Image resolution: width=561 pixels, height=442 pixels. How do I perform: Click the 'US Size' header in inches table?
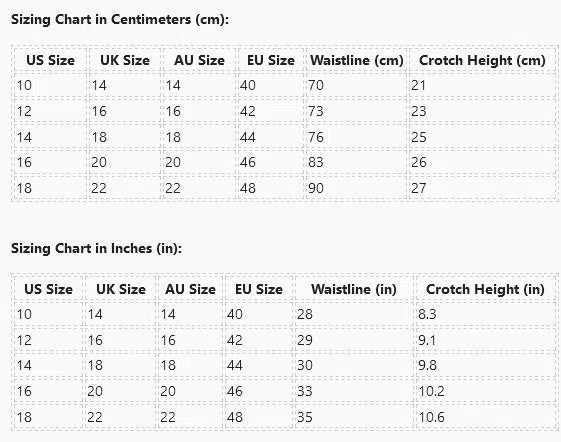tap(48, 289)
